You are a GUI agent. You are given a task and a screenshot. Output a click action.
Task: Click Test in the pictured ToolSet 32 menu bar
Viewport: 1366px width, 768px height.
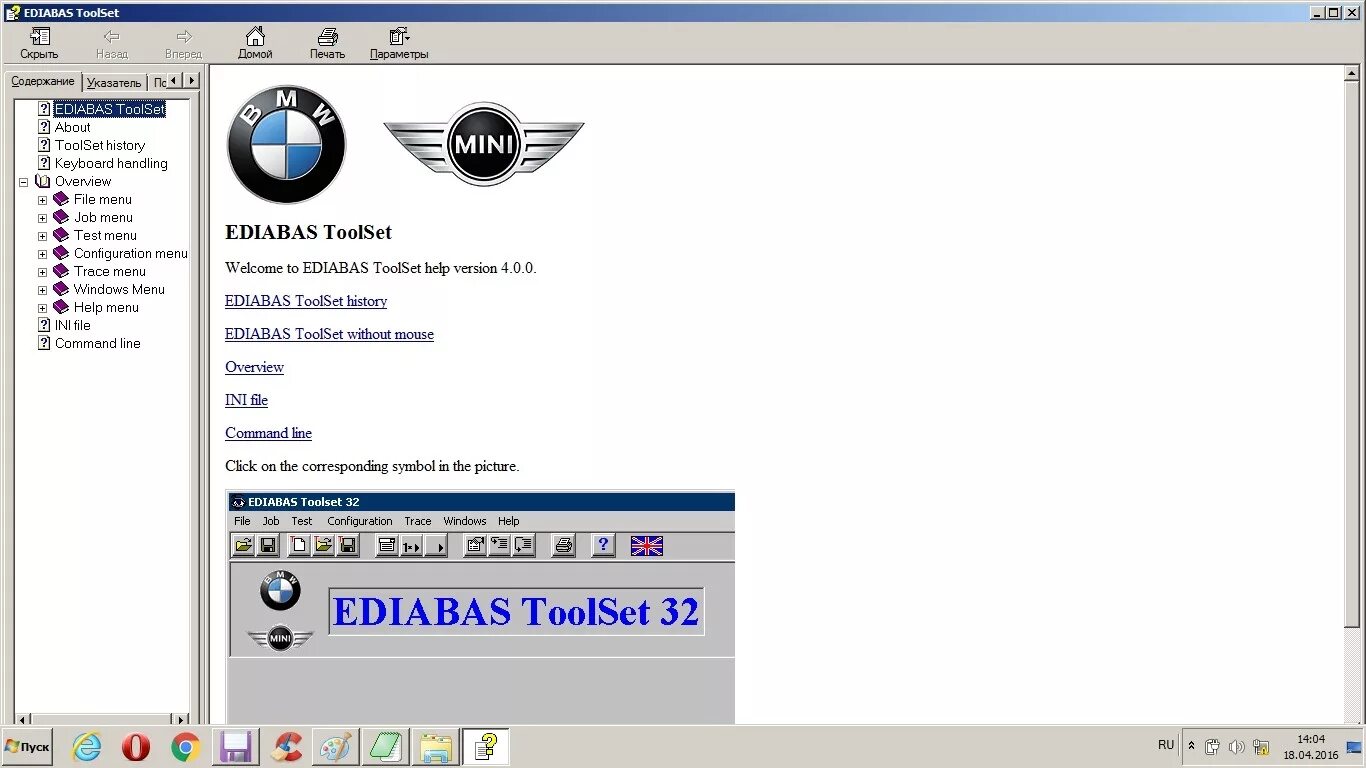(302, 521)
